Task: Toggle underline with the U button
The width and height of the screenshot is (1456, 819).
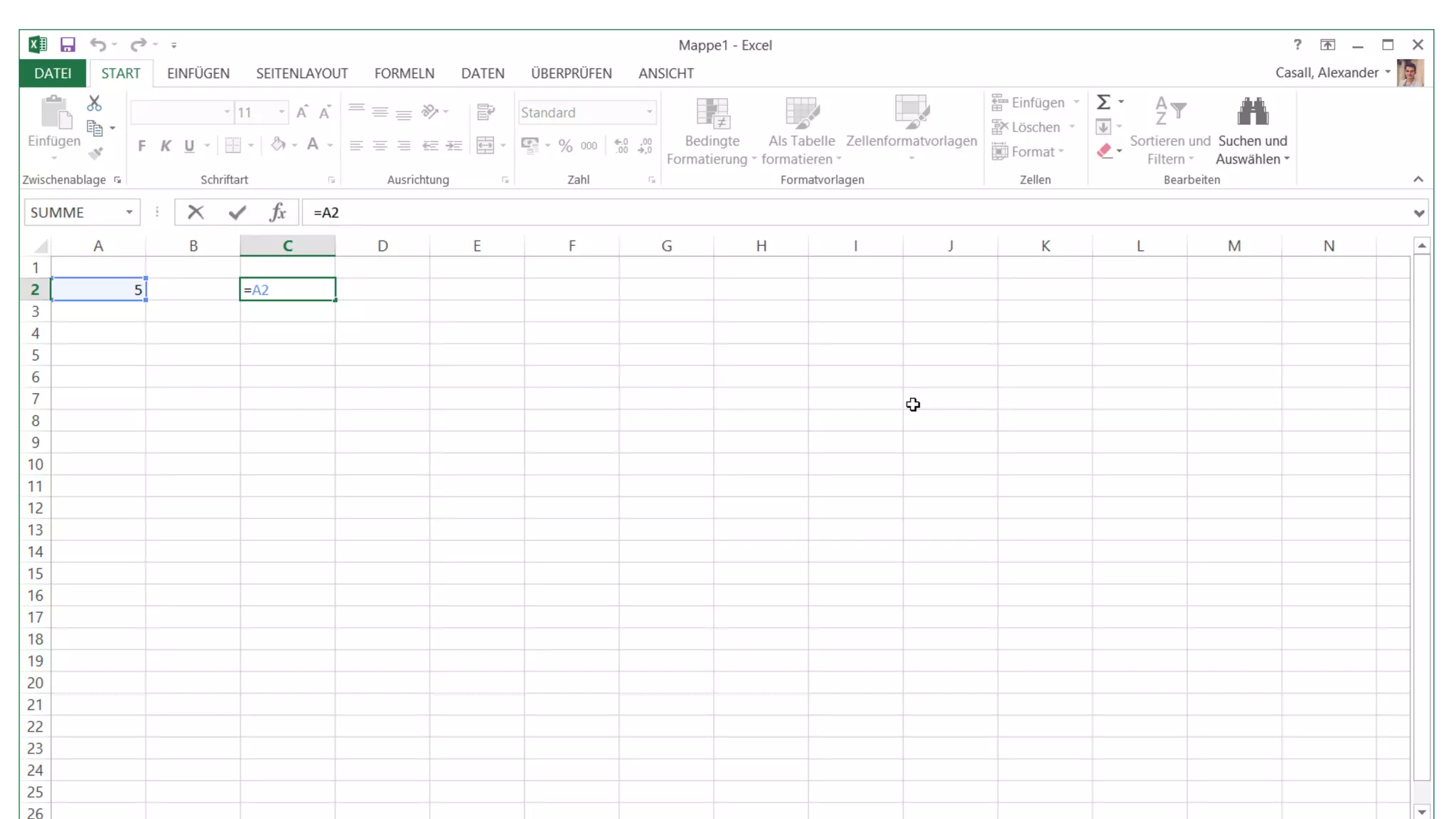Action: pyautogui.click(x=189, y=146)
